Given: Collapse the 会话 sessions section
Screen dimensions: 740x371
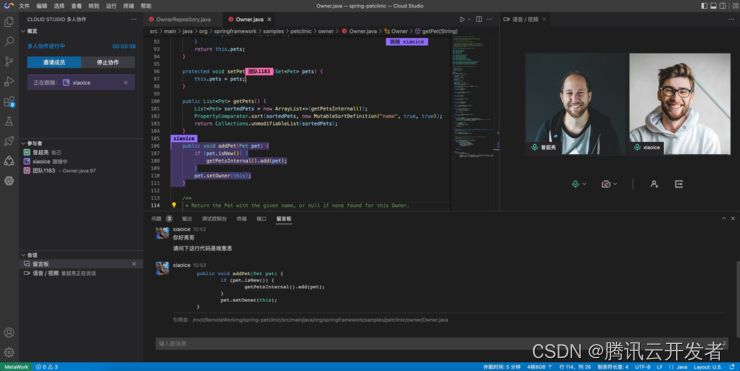Looking at the screenshot, I should click(x=23, y=255).
